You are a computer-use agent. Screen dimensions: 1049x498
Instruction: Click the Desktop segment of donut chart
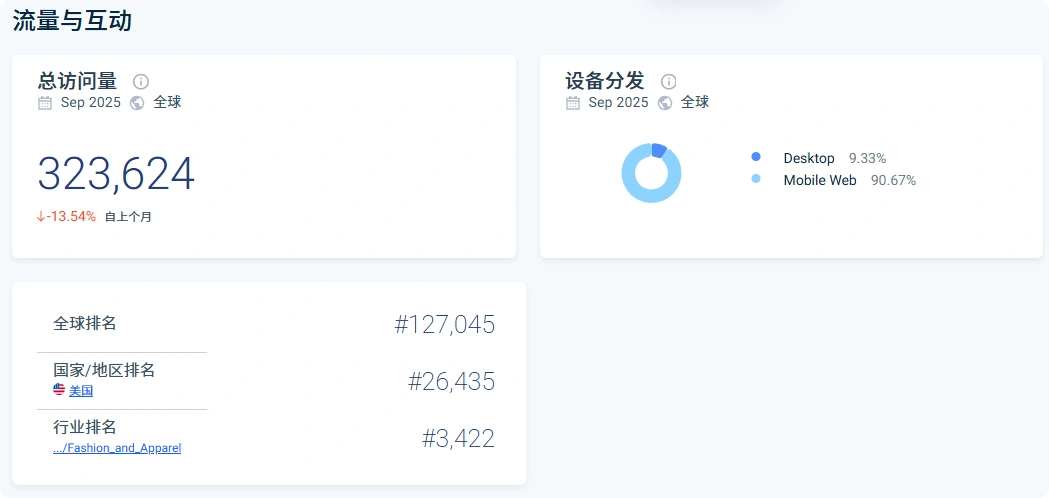point(658,150)
